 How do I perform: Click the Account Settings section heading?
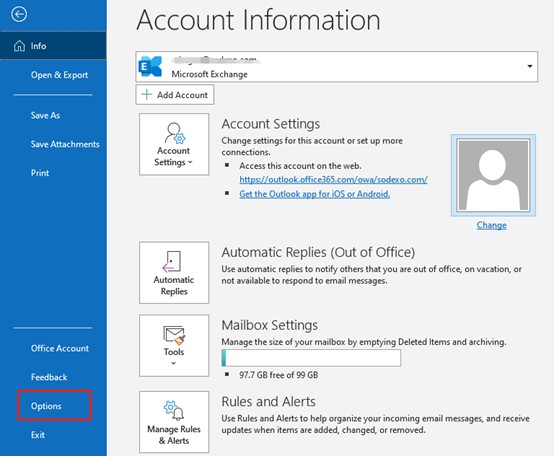coord(271,124)
